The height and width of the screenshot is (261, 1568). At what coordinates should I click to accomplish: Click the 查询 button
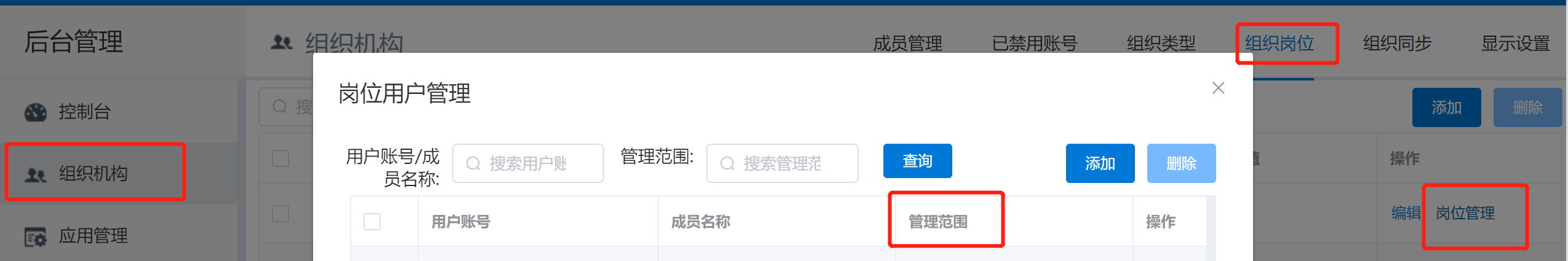917,161
